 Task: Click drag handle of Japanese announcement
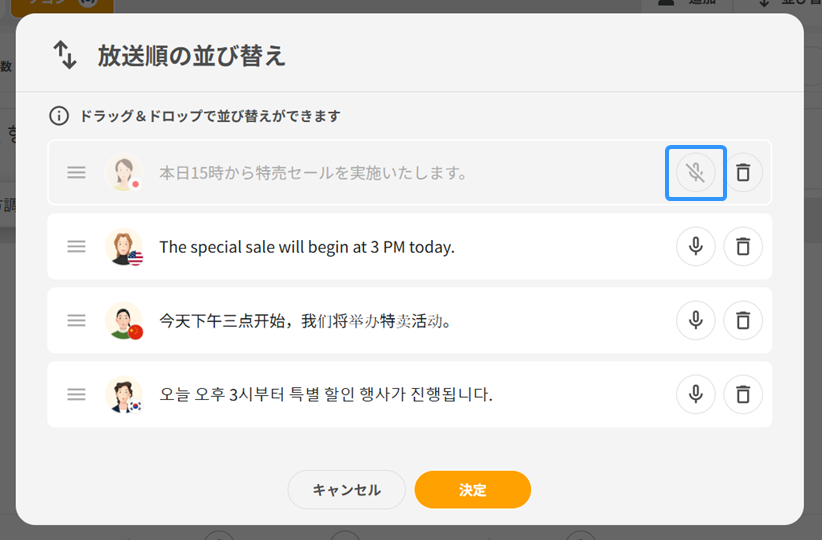click(x=76, y=173)
